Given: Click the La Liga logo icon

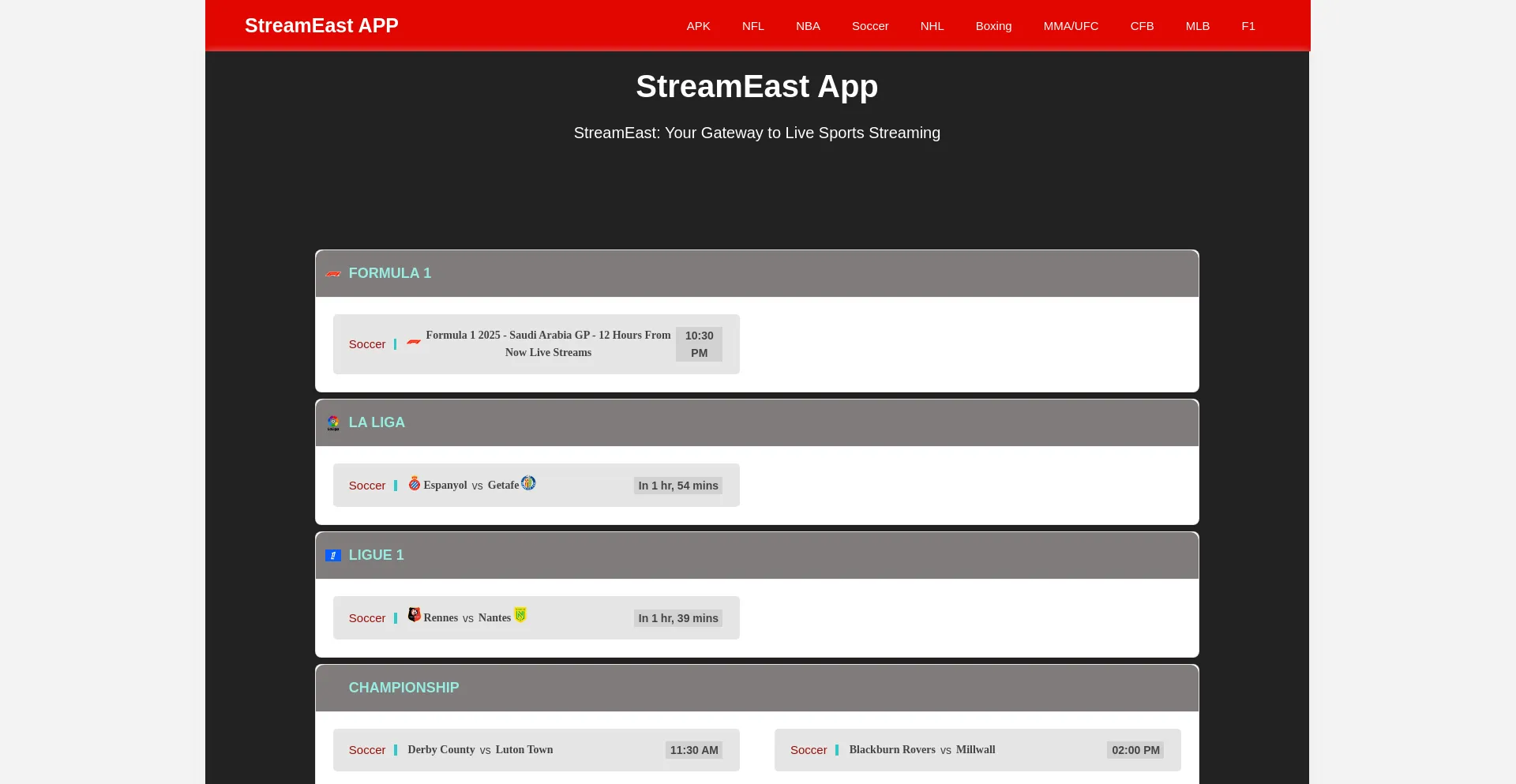Looking at the screenshot, I should click(x=333, y=423).
